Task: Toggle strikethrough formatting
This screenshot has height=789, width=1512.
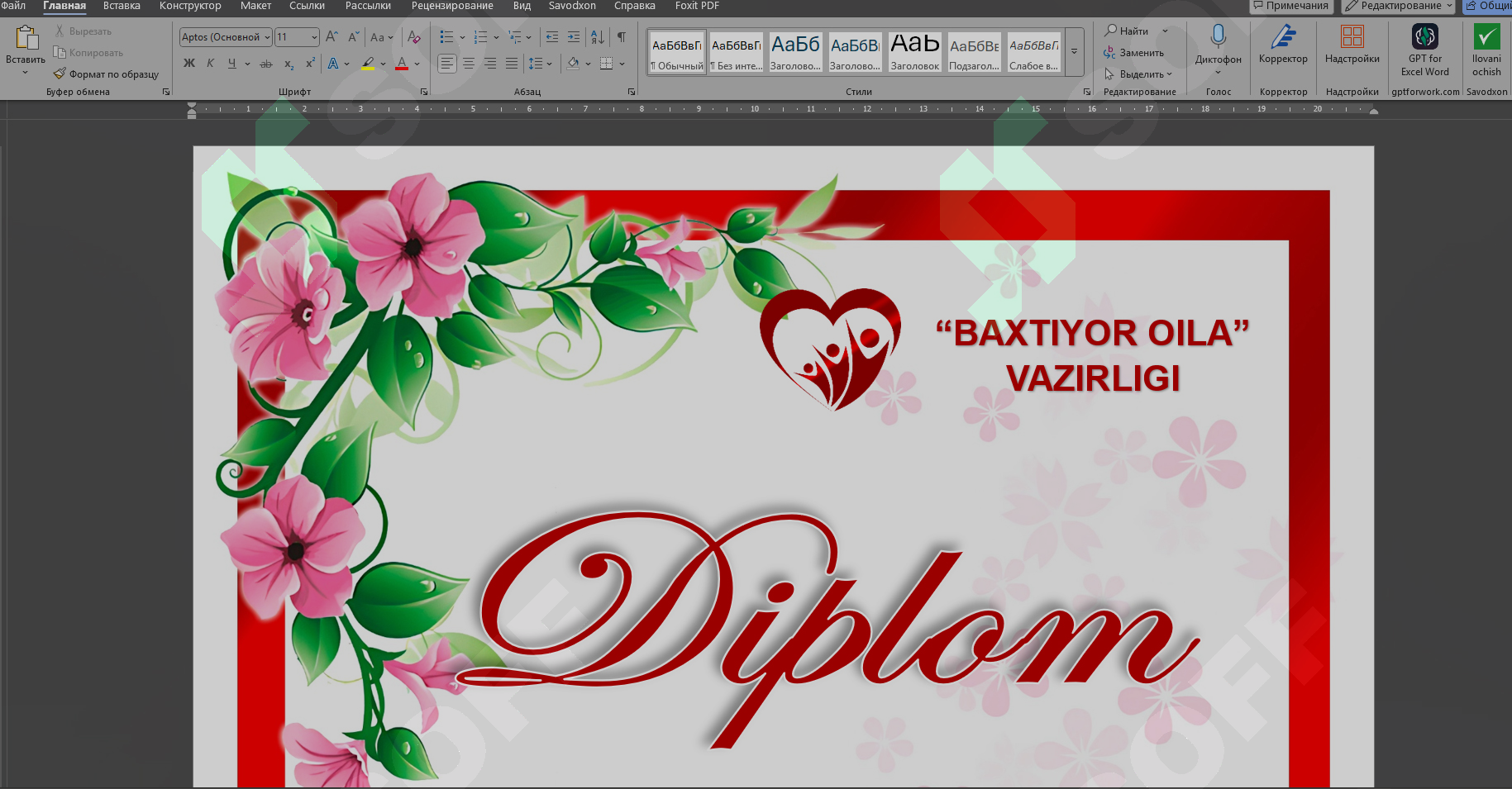Action: click(x=266, y=64)
